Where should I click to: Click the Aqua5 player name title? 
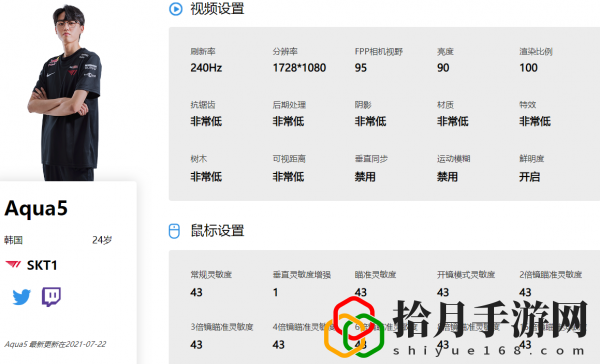(36, 209)
